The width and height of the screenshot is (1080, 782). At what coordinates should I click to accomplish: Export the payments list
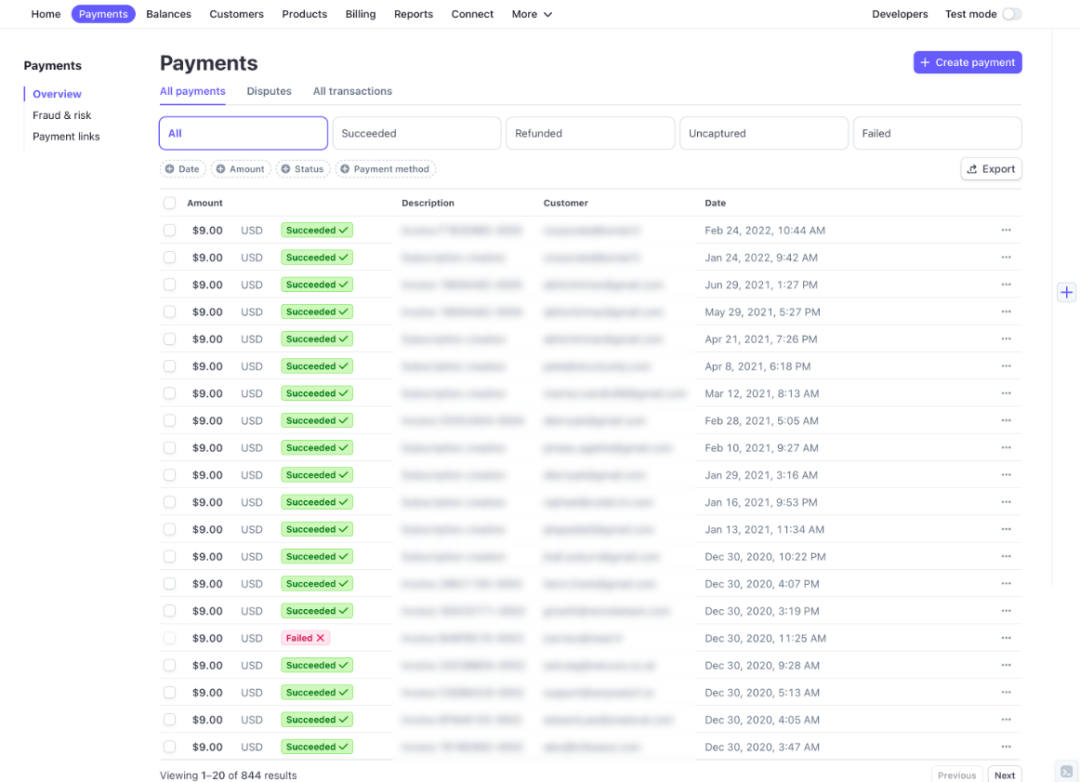point(991,169)
